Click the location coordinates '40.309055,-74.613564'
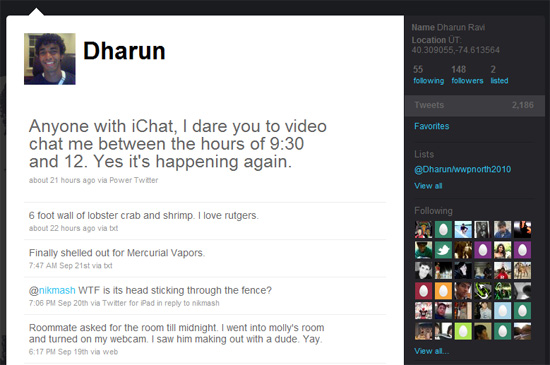550x365 pixels. click(x=456, y=50)
